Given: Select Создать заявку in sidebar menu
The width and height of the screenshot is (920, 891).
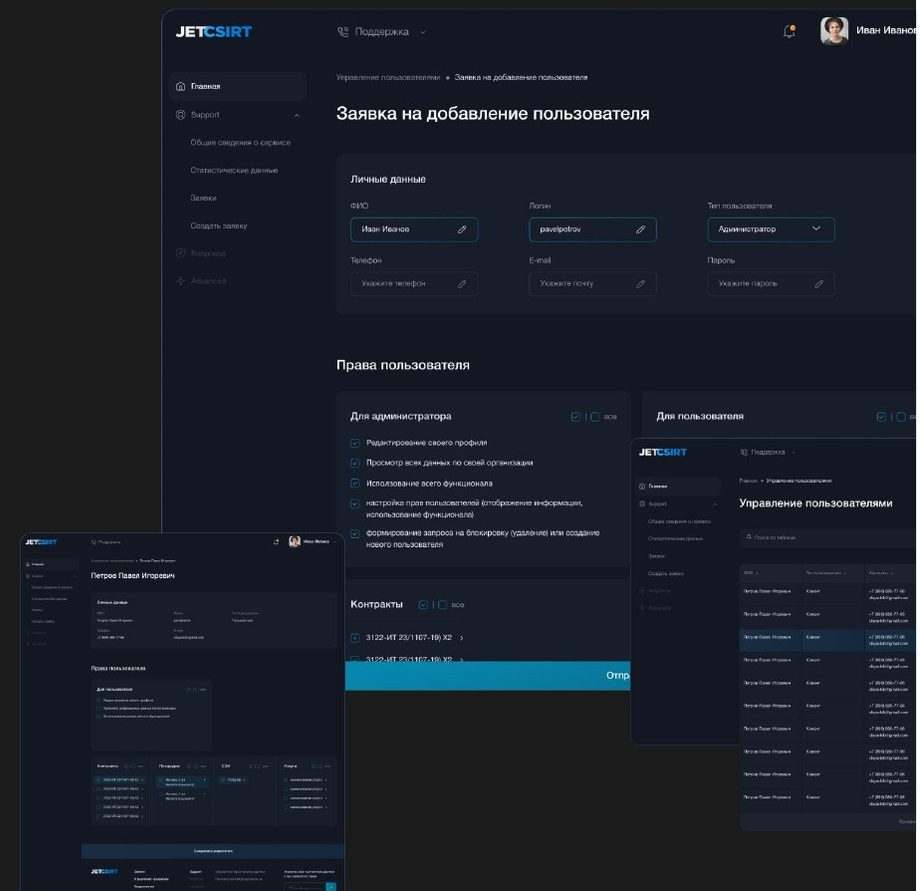Looking at the screenshot, I should [x=219, y=226].
